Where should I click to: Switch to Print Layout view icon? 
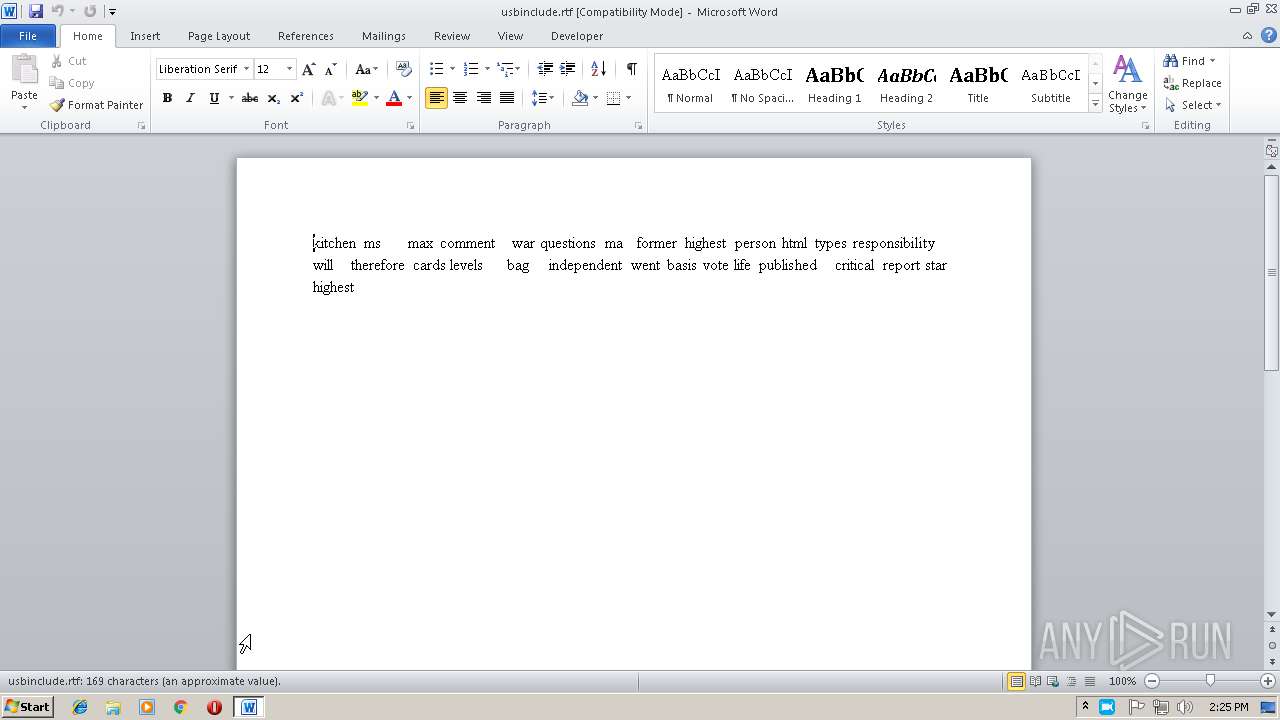click(1016, 681)
